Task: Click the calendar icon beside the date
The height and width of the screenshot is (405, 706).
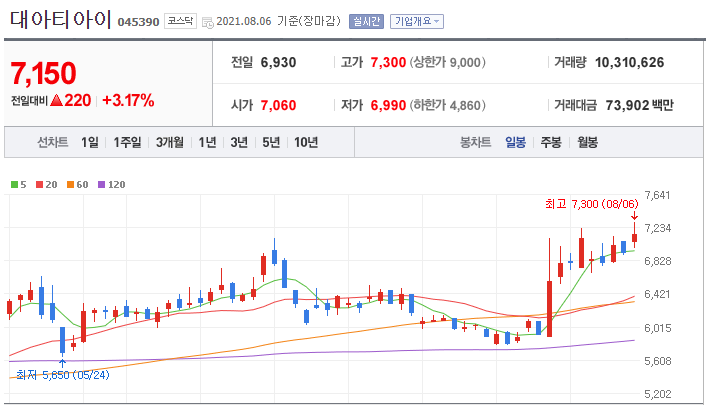Action: 208,22
